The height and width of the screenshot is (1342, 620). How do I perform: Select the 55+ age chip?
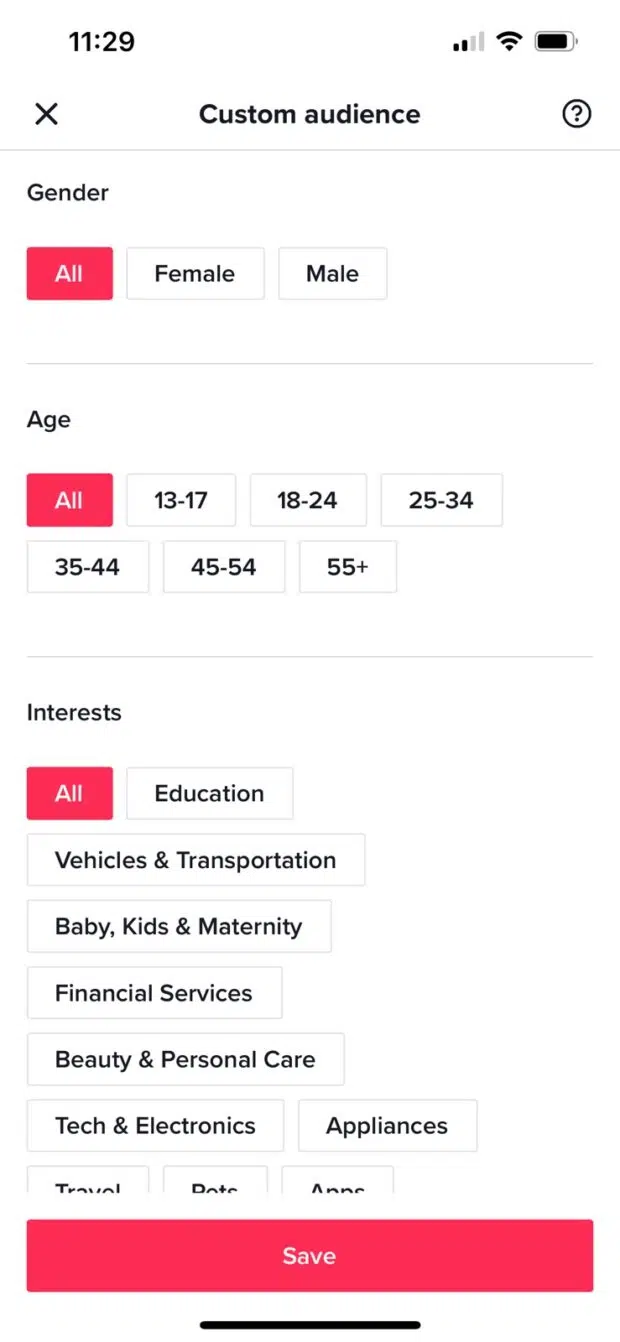[347, 567]
